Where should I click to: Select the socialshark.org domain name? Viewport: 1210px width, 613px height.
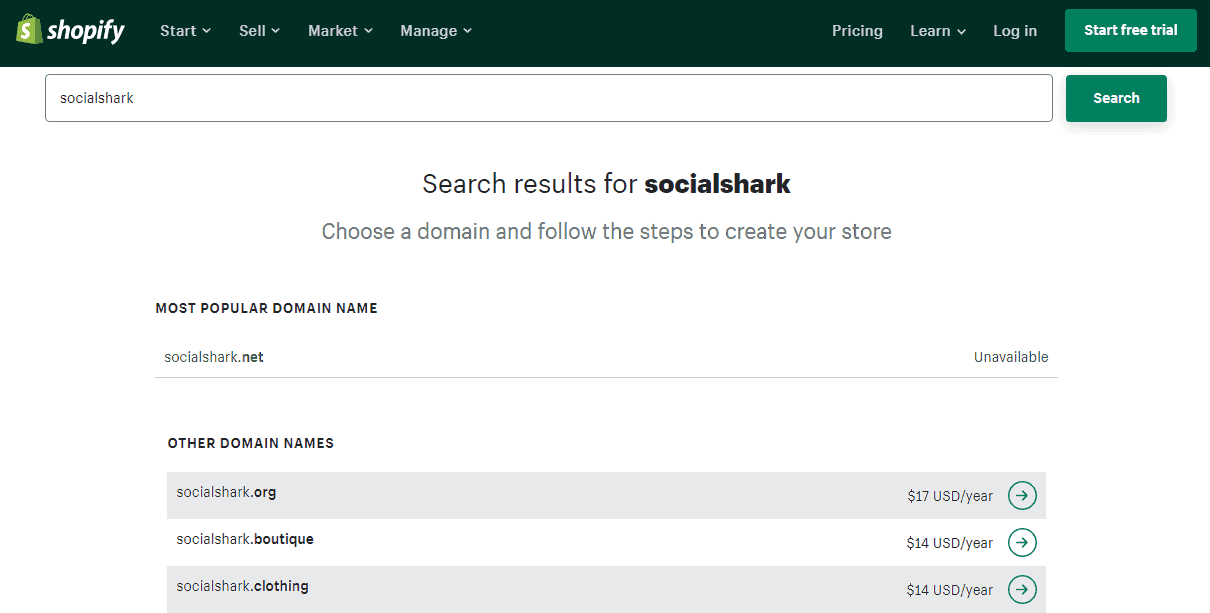click(x=226, y=492)
